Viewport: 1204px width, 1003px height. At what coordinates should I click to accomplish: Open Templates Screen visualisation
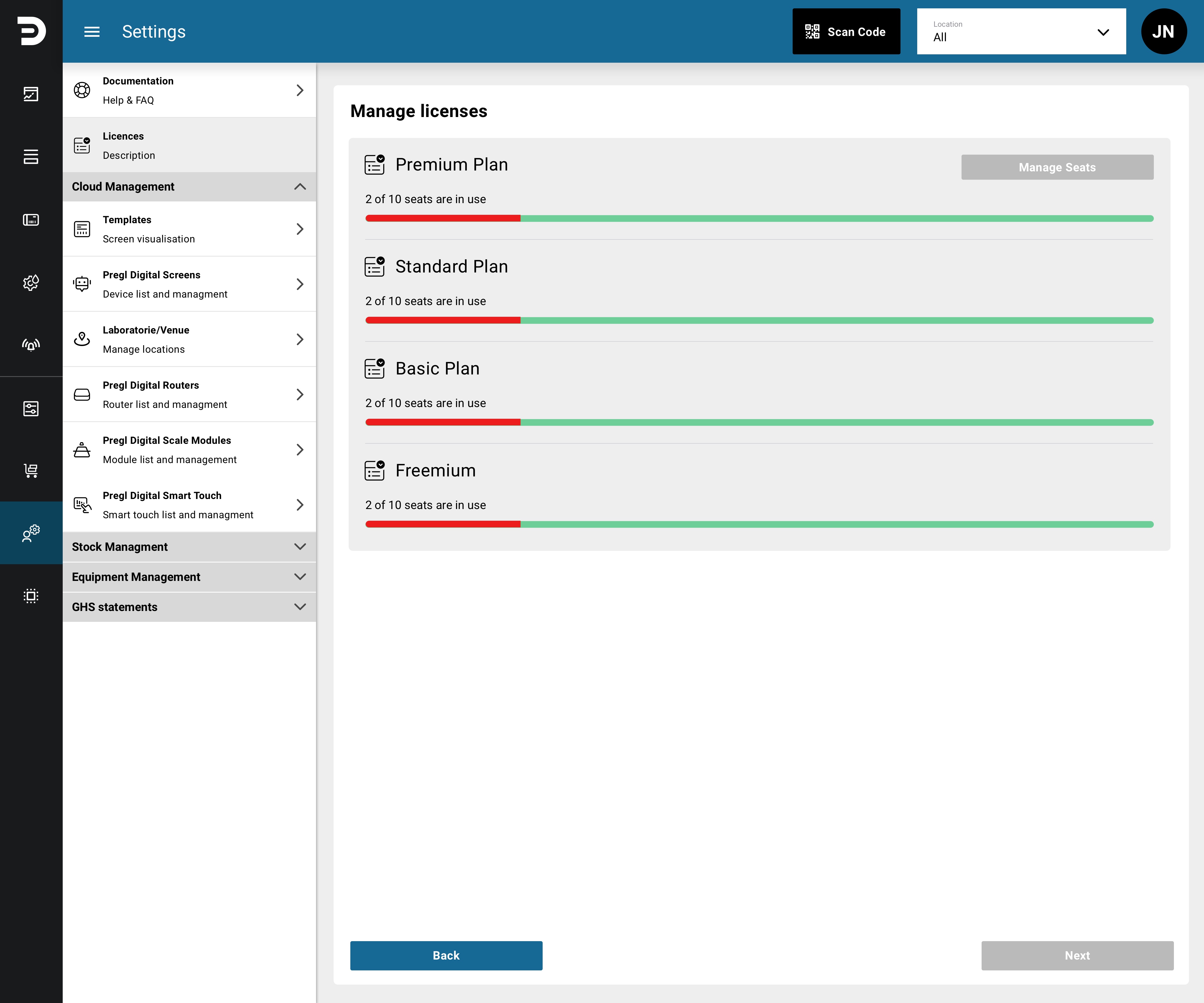tap(189, 229)
